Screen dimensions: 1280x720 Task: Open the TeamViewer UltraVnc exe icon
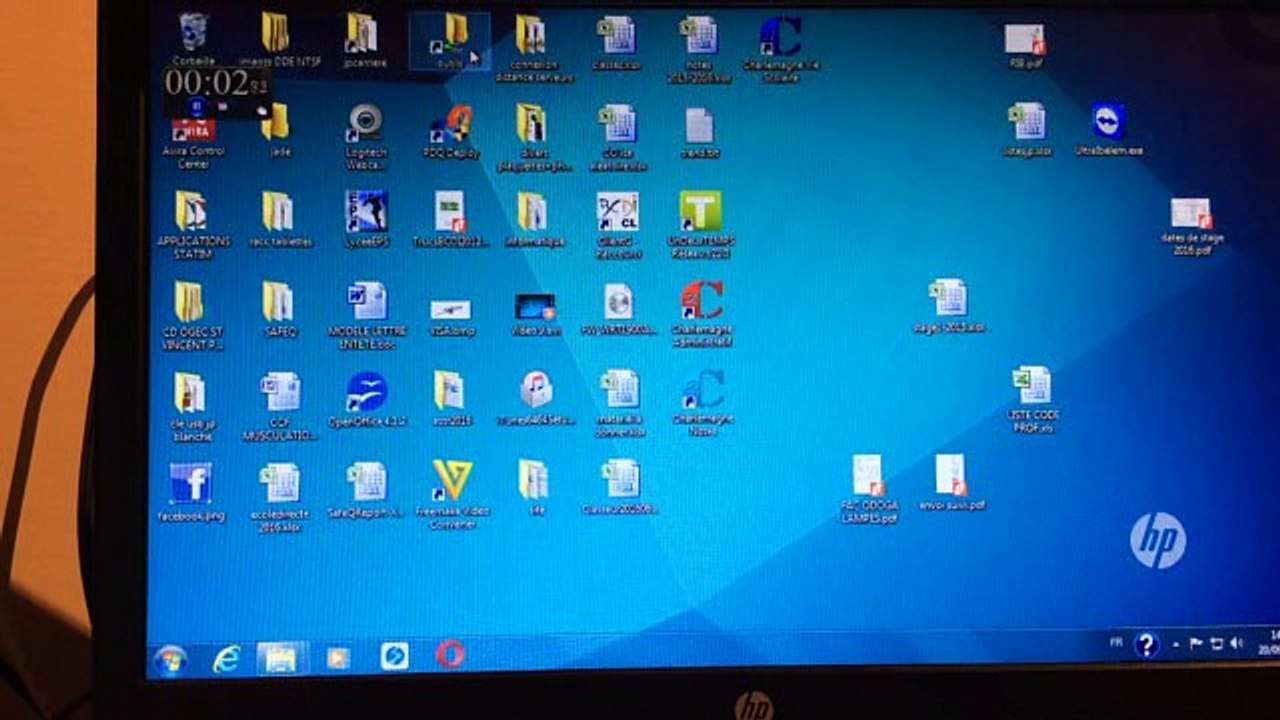1108,130
